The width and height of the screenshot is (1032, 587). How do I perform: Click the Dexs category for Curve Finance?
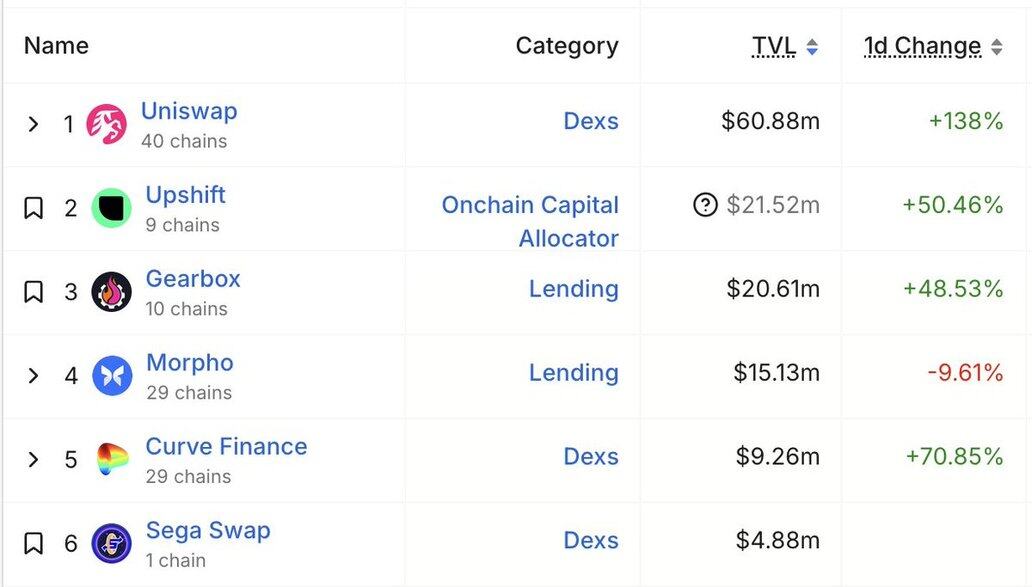pyautogui.click(x=591, y=456)
